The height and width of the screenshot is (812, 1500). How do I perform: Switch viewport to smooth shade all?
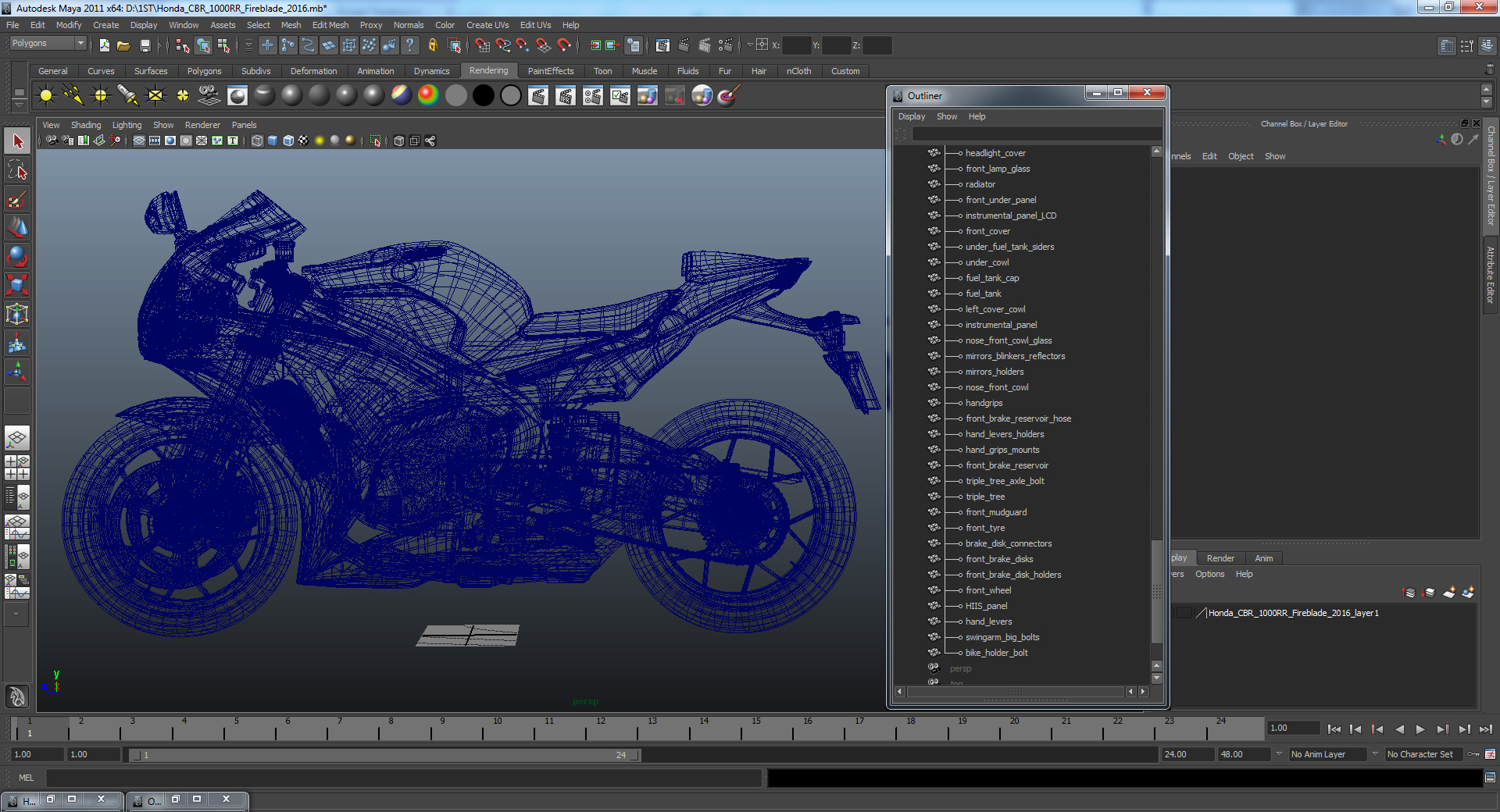coord(273,141)
